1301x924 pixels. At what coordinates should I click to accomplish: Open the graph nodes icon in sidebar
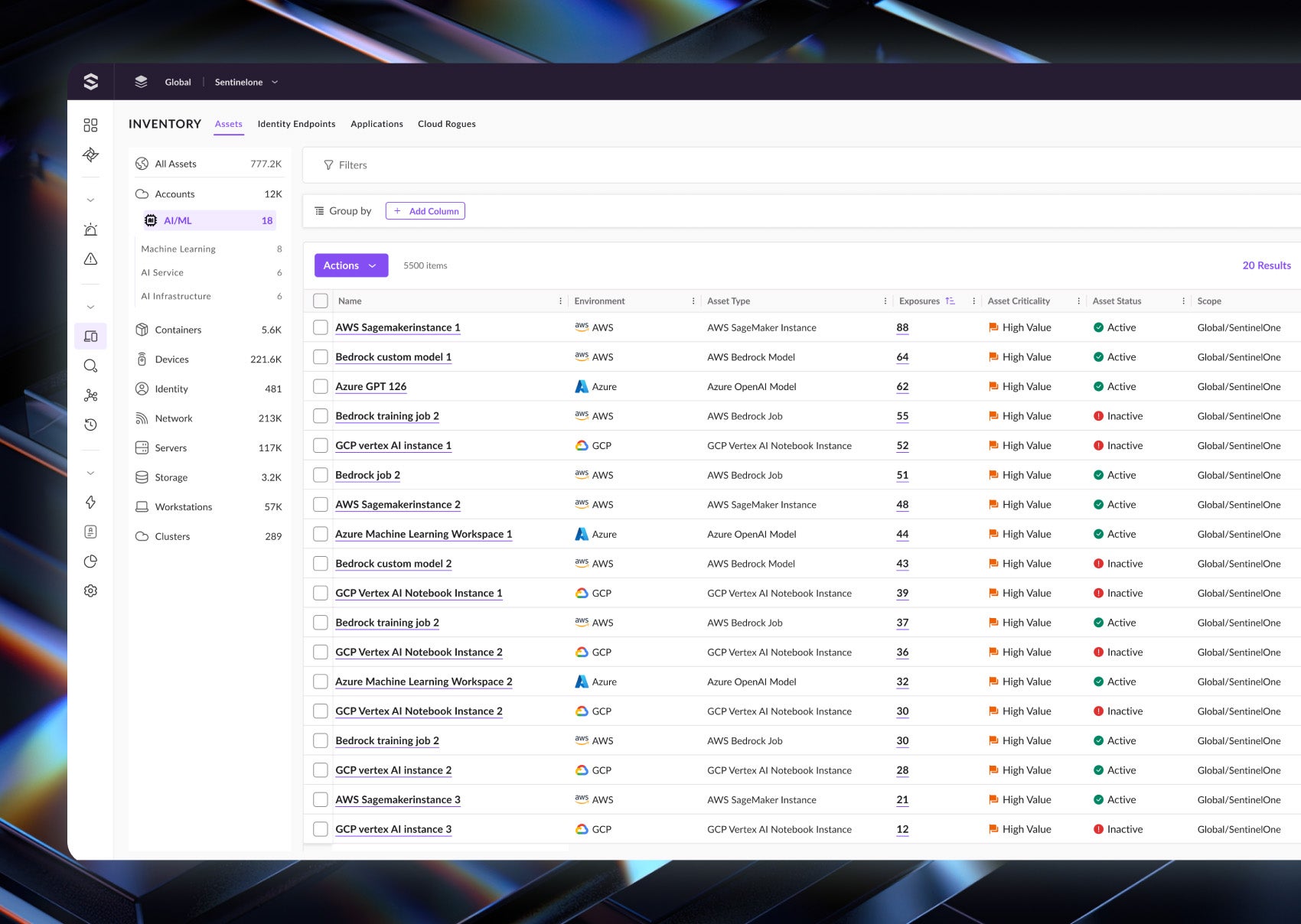click(x=90, y=395)
